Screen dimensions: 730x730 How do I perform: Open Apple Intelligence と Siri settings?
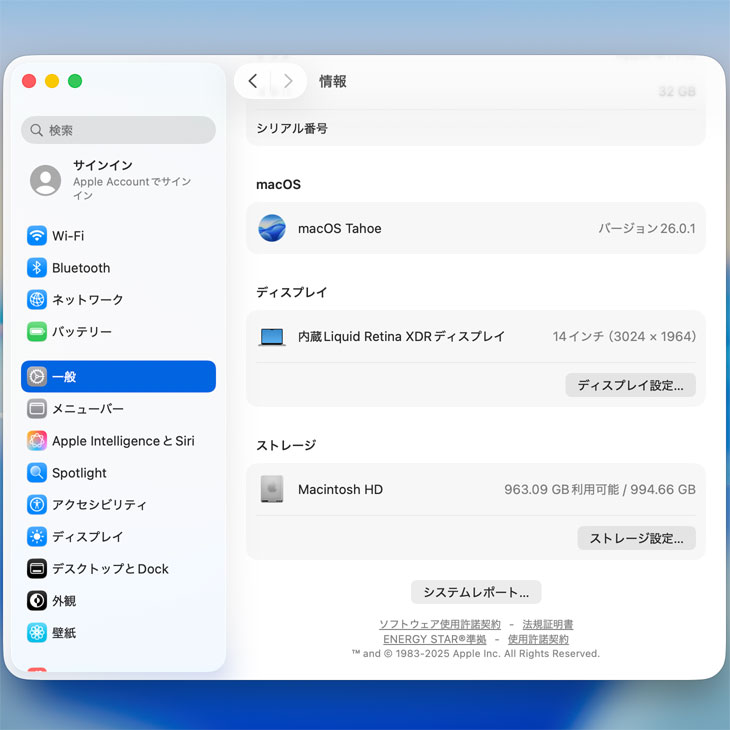click(122, 441)
